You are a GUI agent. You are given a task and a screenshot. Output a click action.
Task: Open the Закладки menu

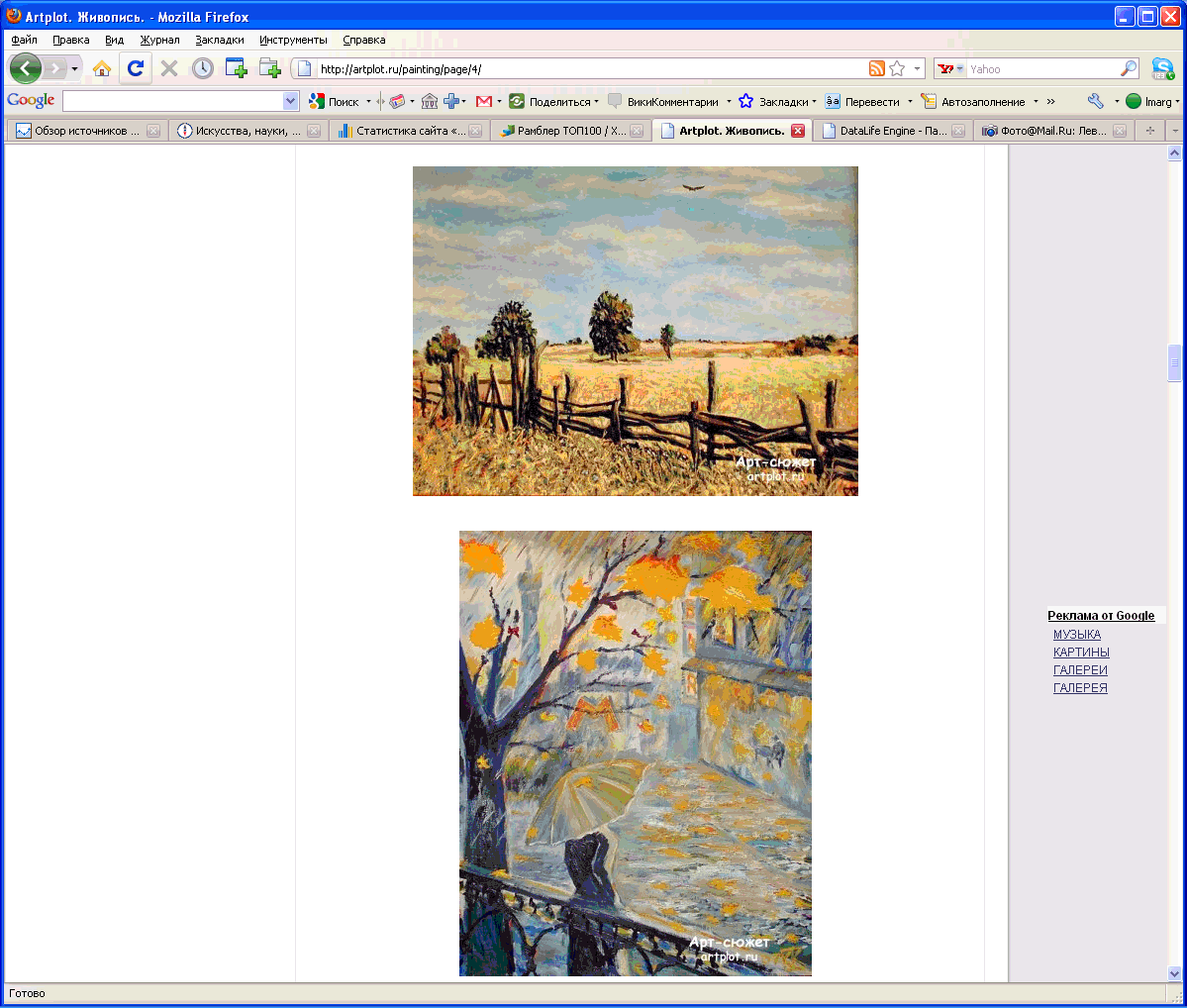pos(220,40)
